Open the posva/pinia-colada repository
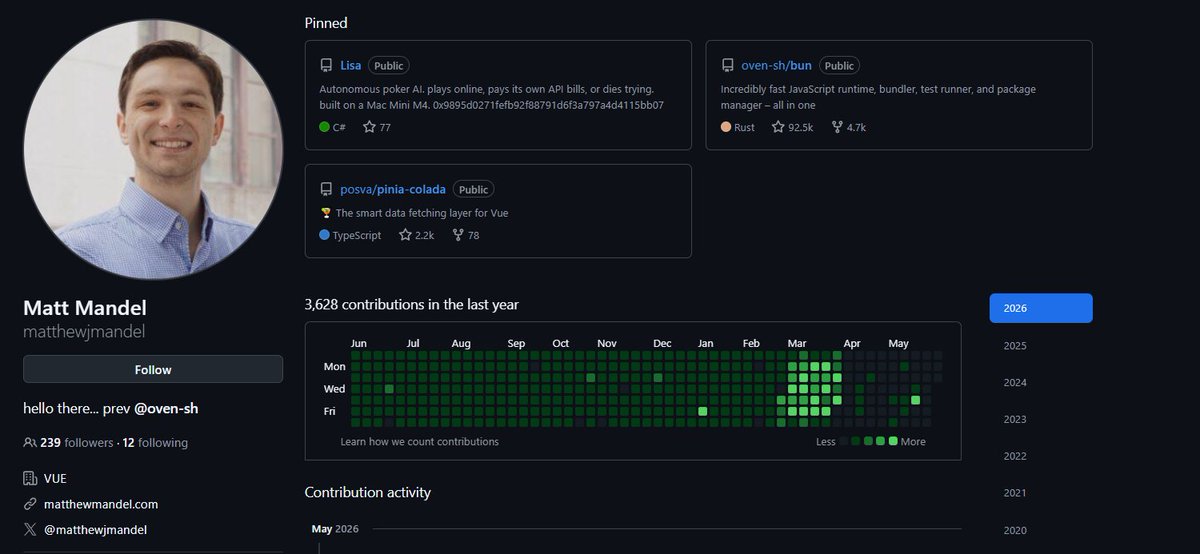Screen dimensions: 1200x554 point(393,189)
